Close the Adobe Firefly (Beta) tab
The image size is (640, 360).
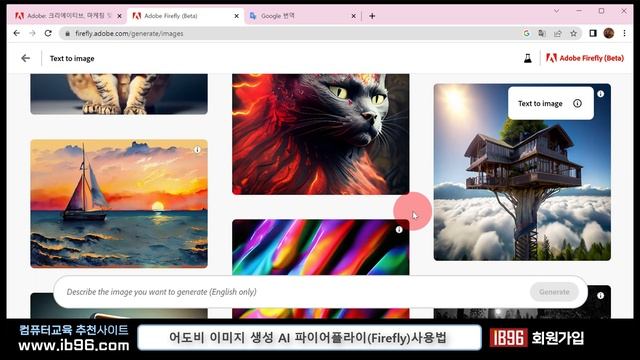(x=236, y=16)
